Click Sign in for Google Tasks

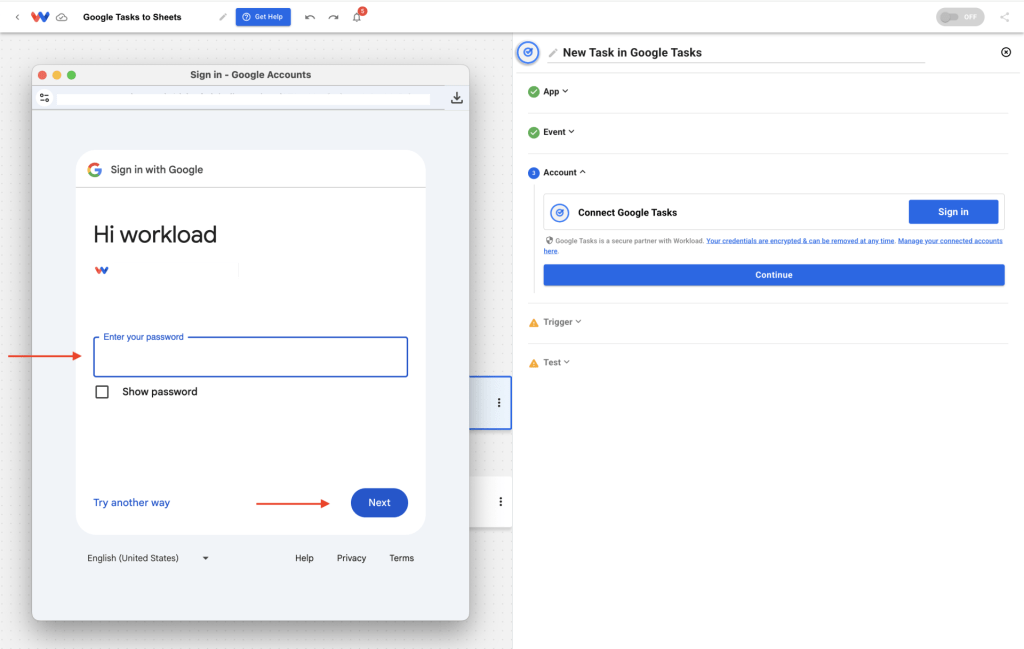(x=953, y=212)
